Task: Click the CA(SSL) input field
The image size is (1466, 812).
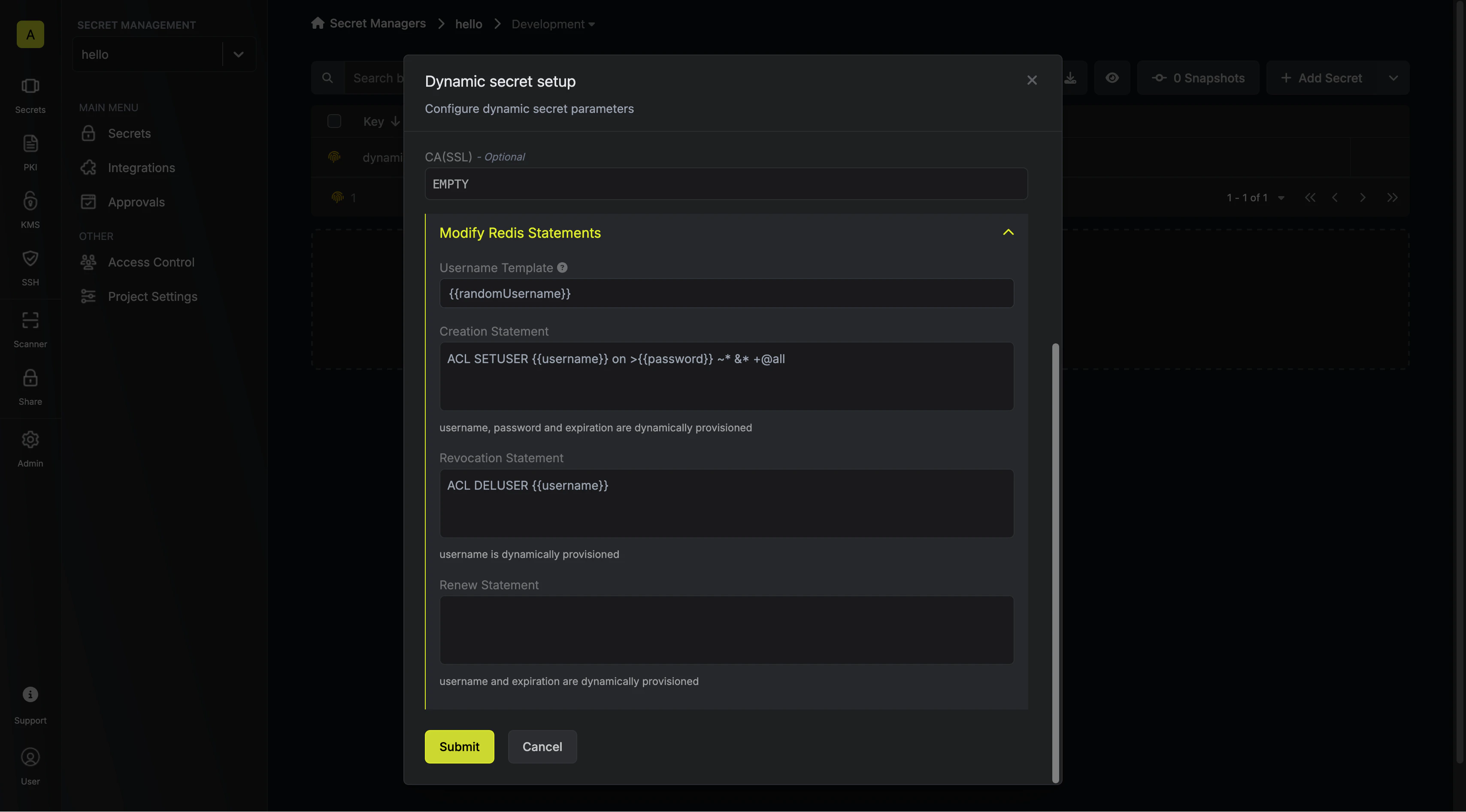Action: 726,184
